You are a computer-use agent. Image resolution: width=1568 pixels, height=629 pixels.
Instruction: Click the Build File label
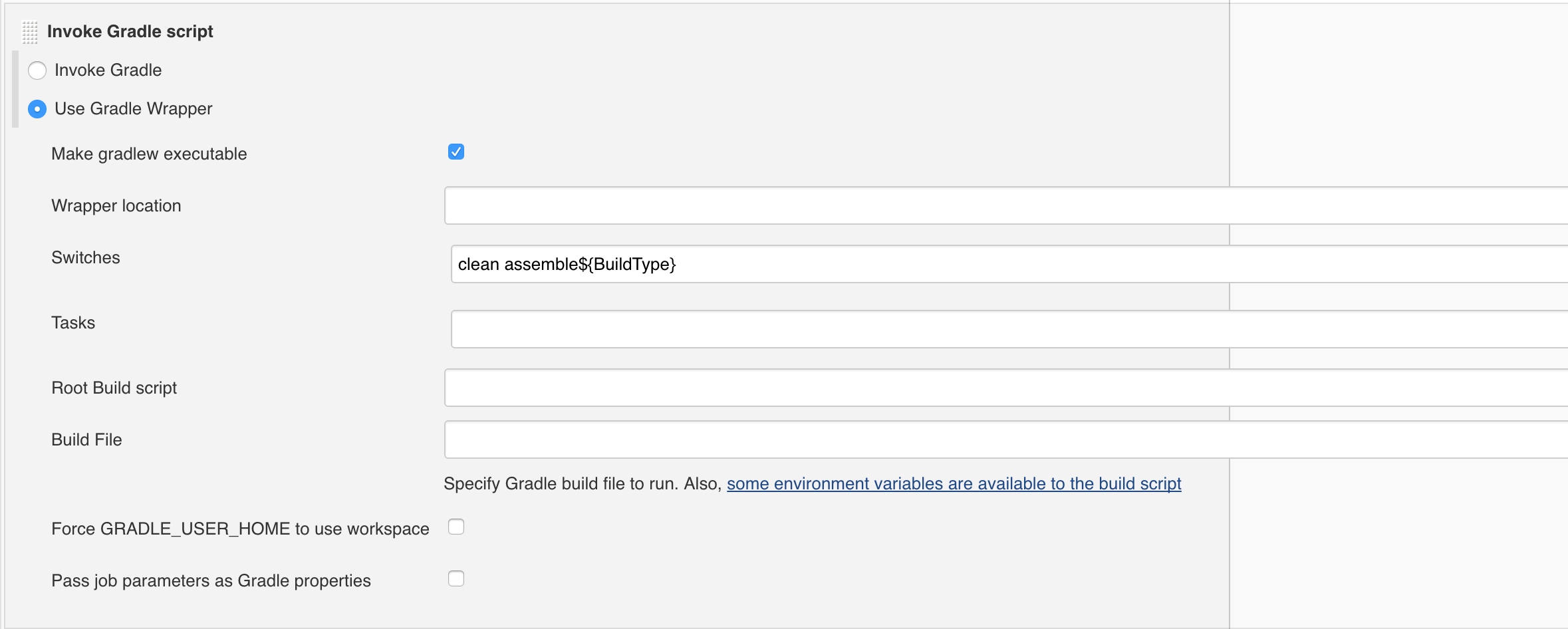pos(86,440)
